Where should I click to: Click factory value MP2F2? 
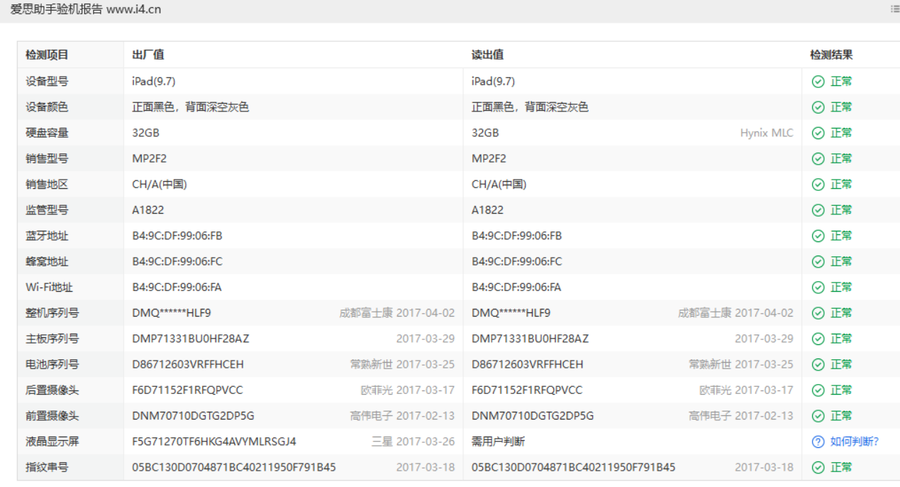[149, 159]
